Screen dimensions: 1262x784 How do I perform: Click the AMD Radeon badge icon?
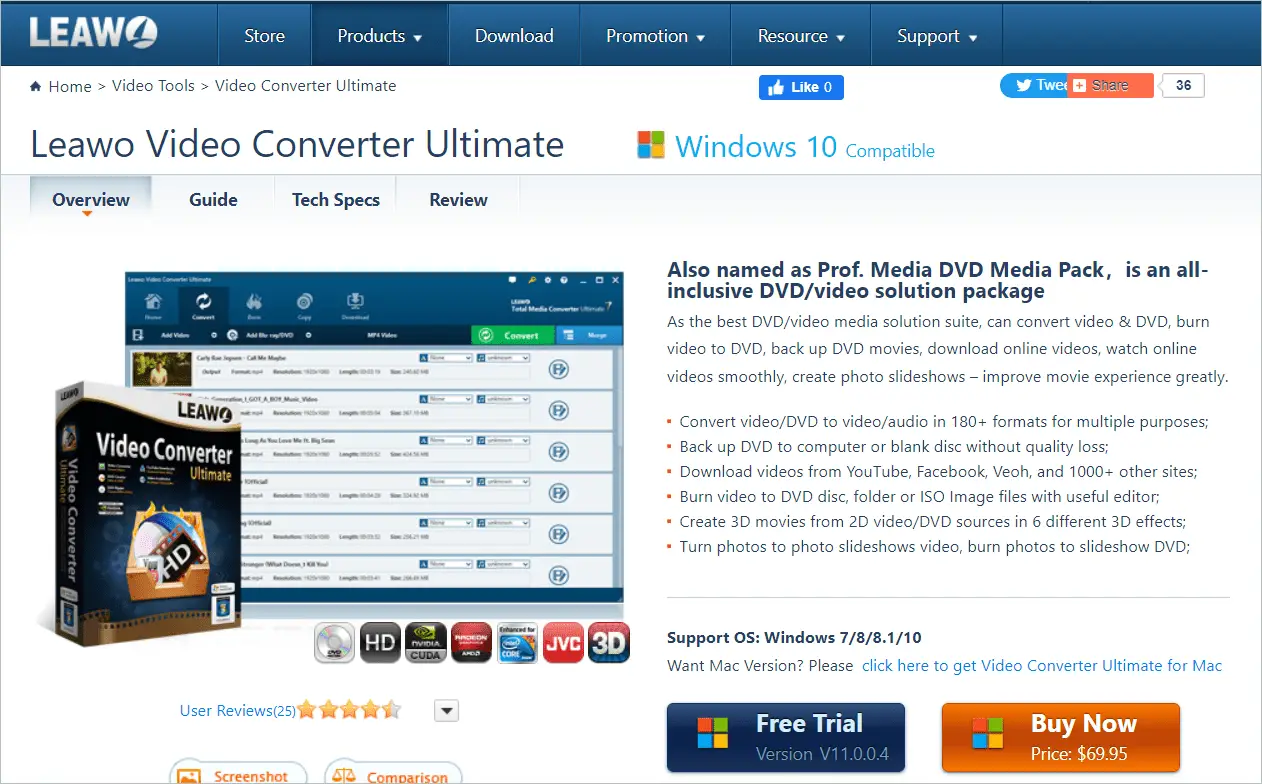pyautogui.click(x=471, y=642)
